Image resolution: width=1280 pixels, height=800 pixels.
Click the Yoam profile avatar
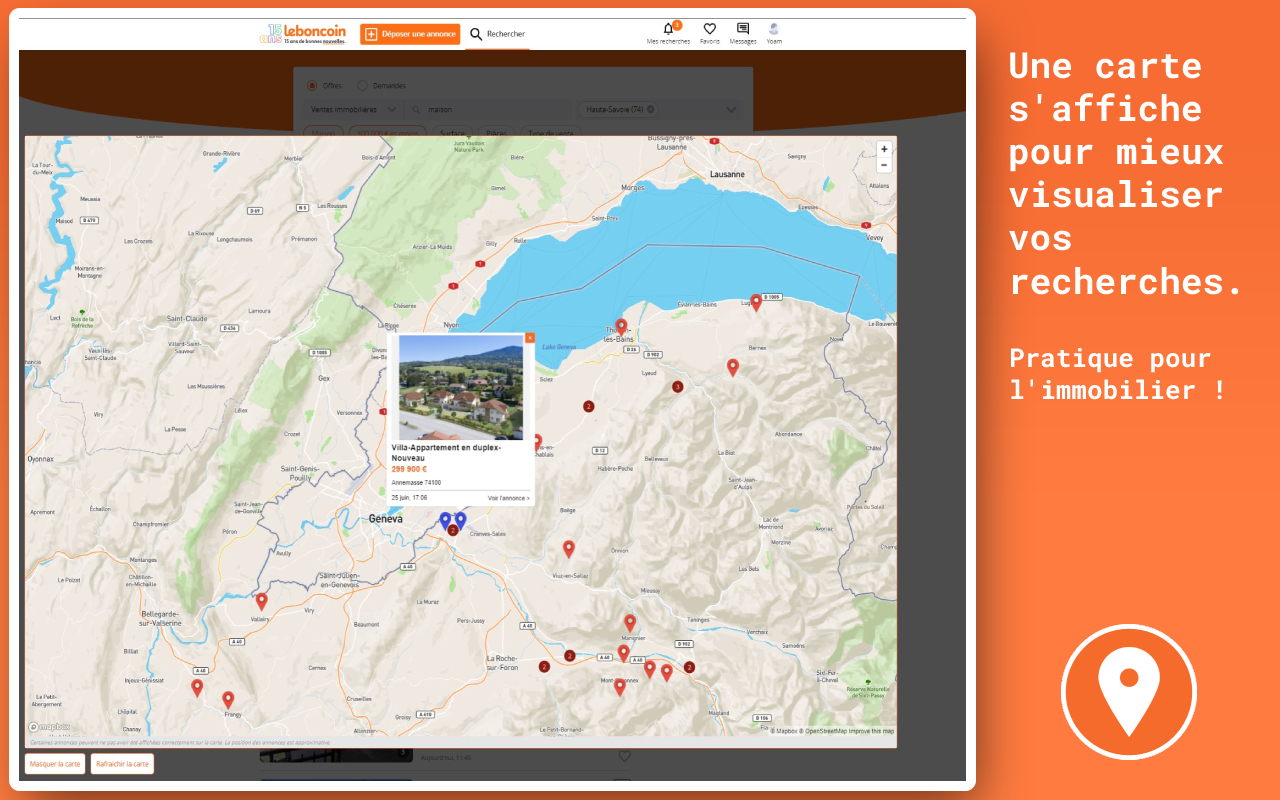[774, 29]
